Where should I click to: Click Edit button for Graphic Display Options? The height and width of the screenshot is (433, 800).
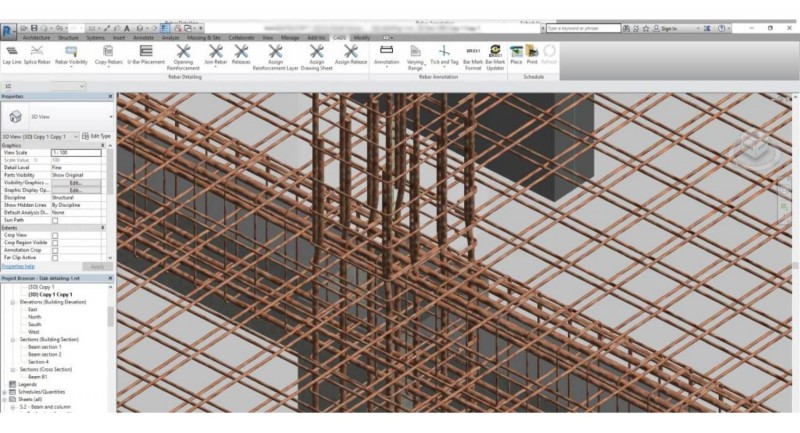pos(76,190)
